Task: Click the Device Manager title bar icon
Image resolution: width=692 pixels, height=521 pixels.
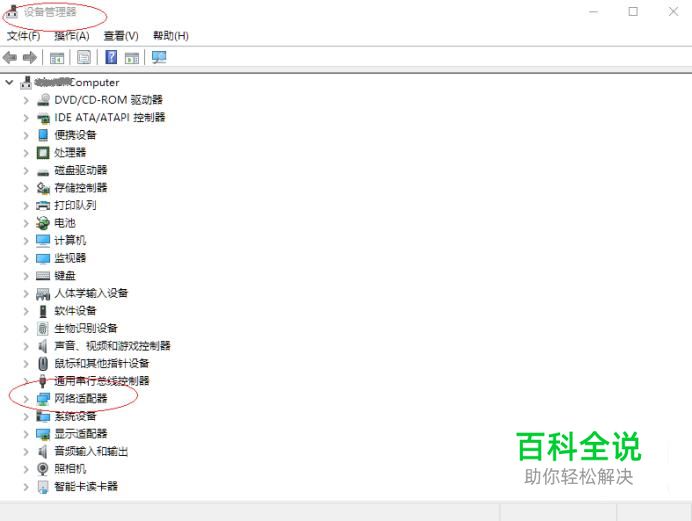Action: [x=11, y=11]
